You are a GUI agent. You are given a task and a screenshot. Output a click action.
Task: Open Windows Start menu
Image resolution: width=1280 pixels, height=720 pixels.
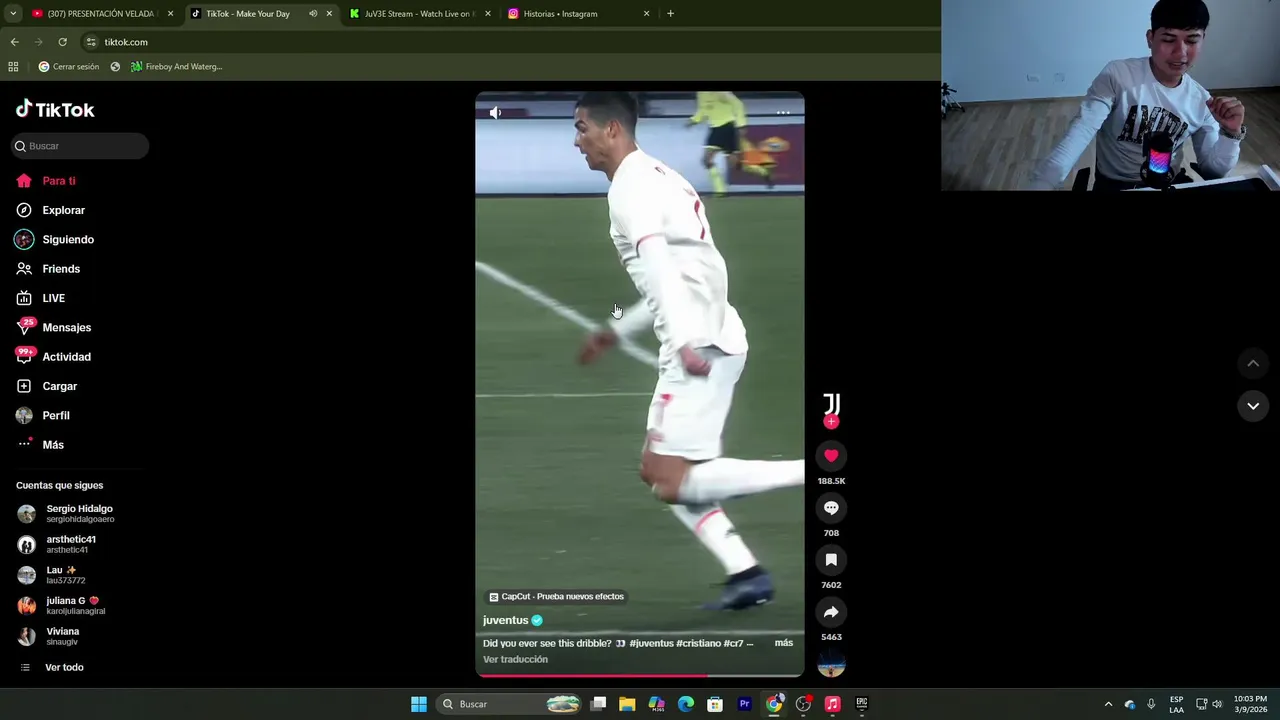(x=419, y=704)
